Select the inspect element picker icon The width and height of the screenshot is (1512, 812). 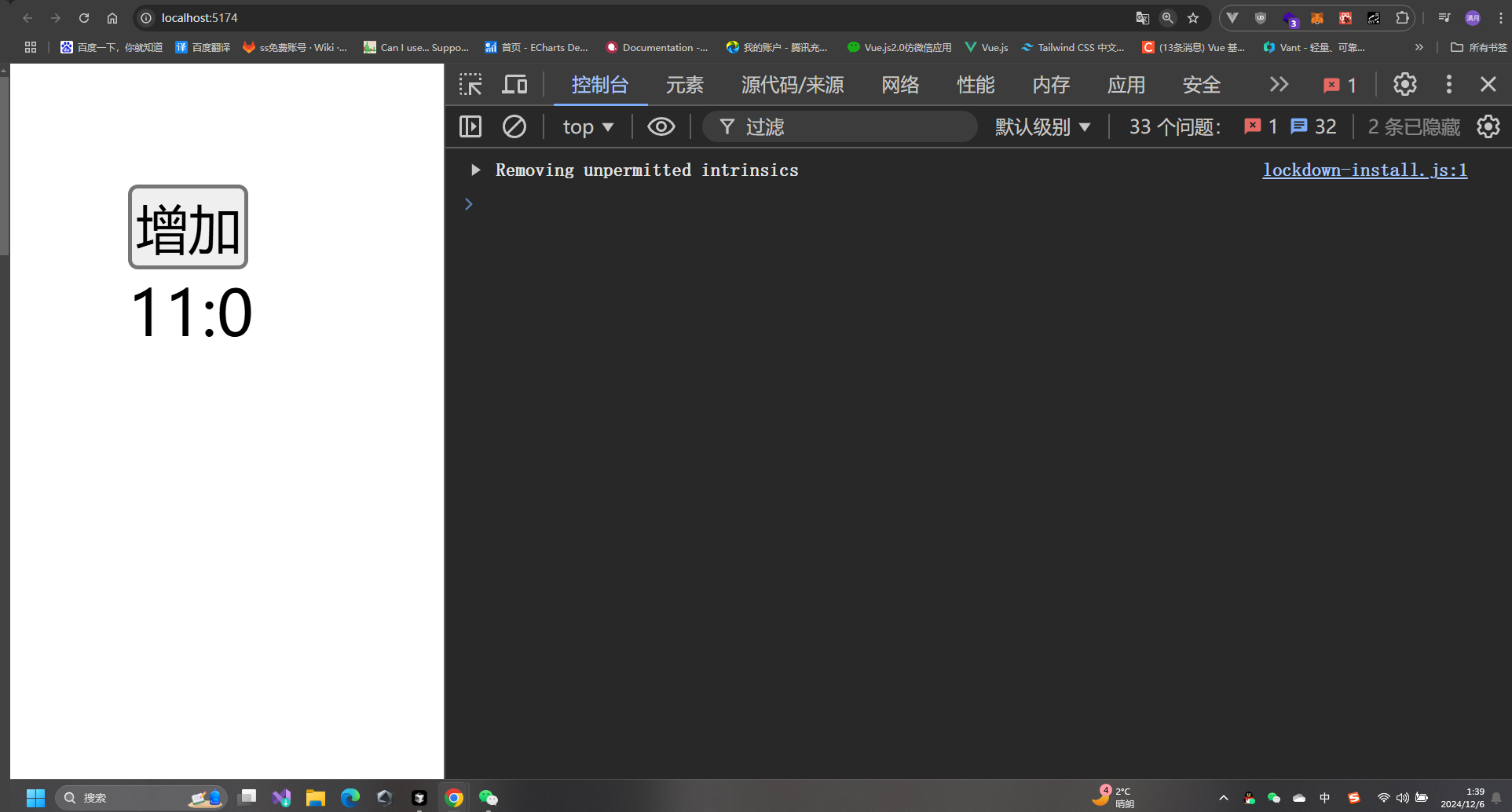[x=470, y=84]
